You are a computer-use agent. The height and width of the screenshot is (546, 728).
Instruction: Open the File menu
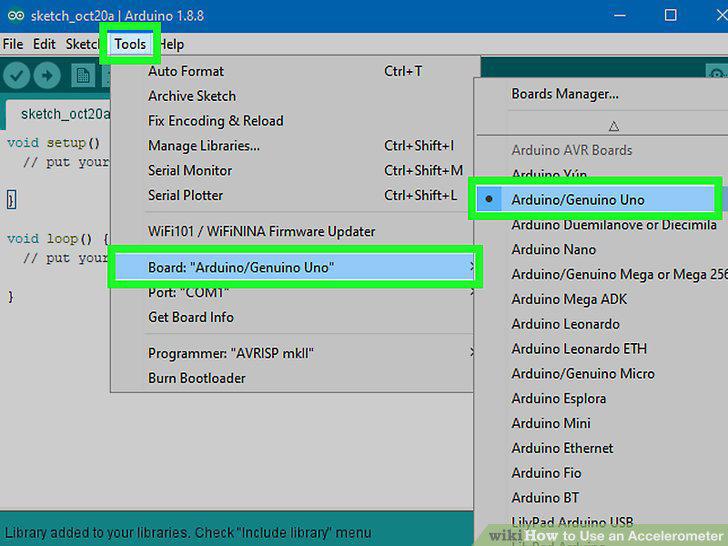(x=13, y=44)
